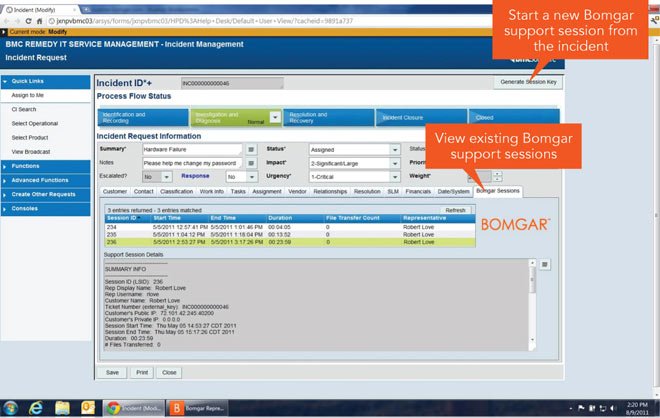Click the Windows Start button
The height and width of the screenshot is (418, 660).
click(x=11, y=407)
